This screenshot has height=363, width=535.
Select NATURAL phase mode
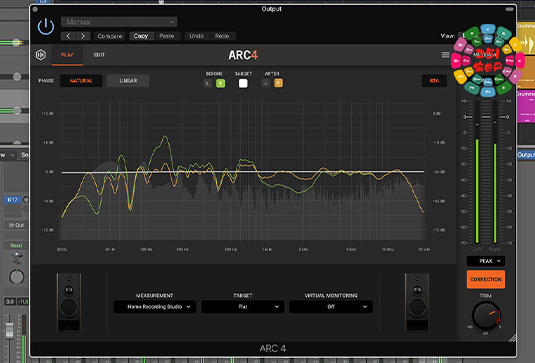(81, 81)
